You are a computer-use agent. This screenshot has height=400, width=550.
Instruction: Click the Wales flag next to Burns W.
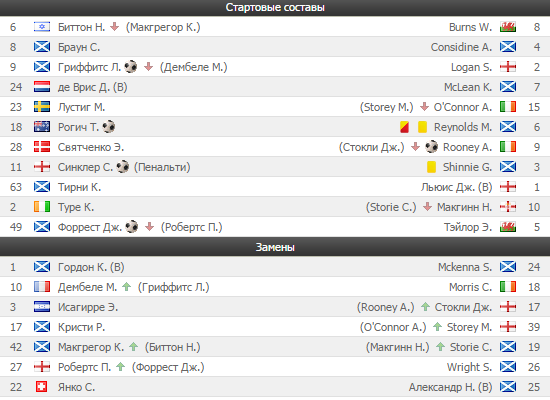[508, 27]
